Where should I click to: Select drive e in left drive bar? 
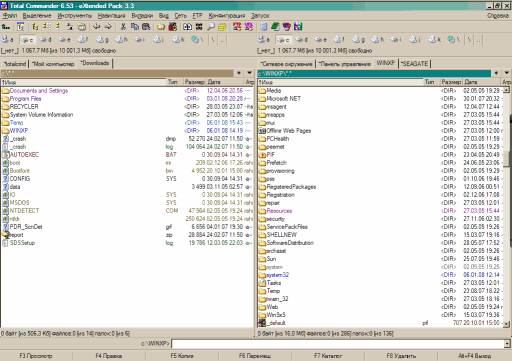coord(65,40)
